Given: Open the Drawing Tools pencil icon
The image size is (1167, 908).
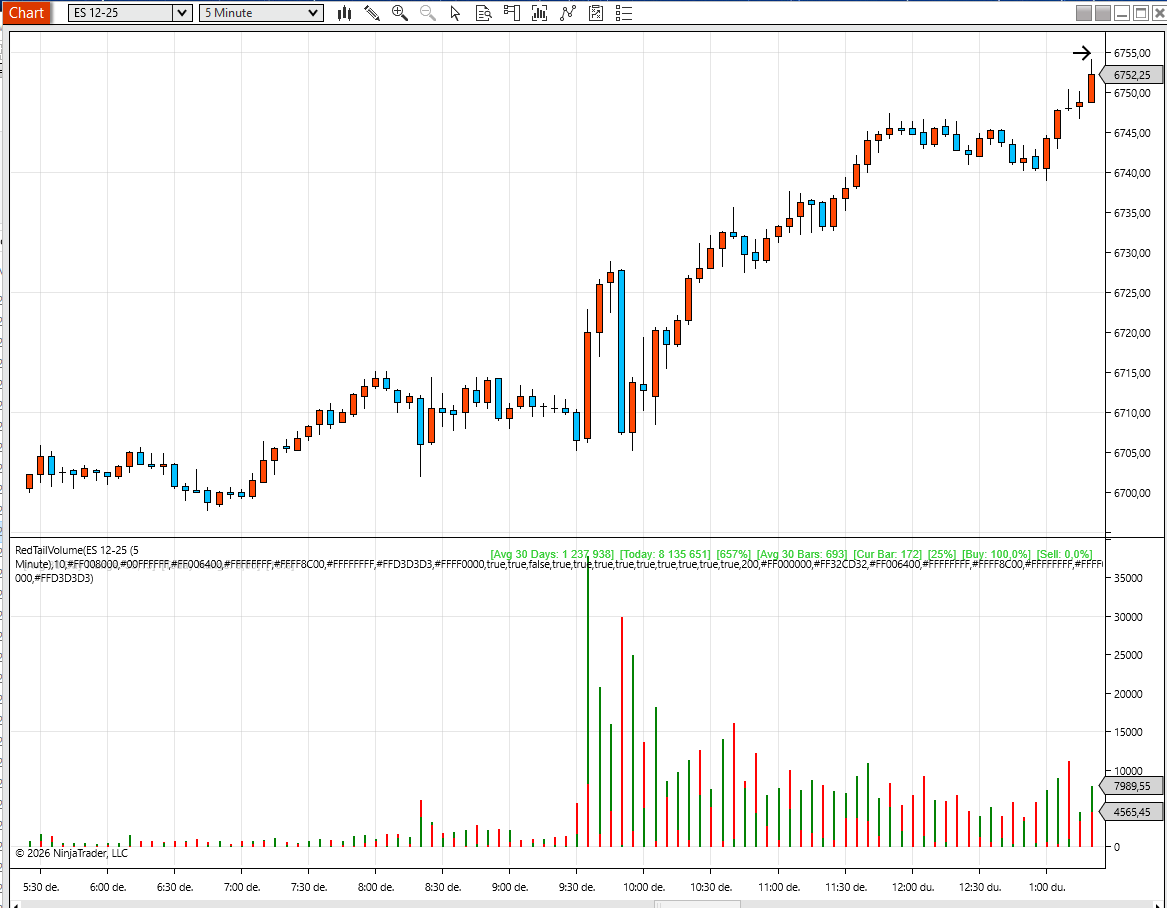Looking at the screenshot, I should [x=371, y=13].
